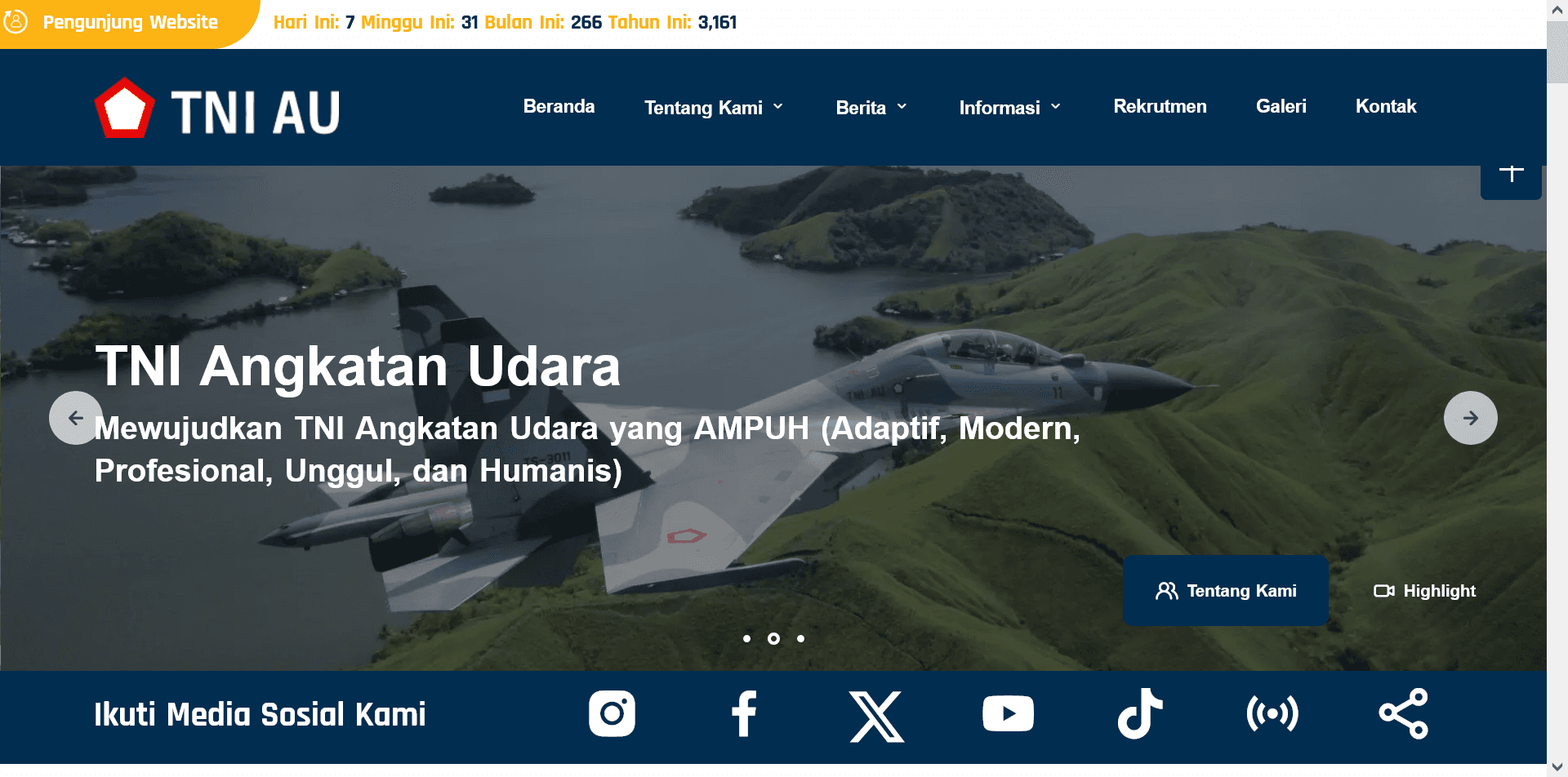Click the Tentang Kami hero button
1568x777 pixels.
(1225, 591)
